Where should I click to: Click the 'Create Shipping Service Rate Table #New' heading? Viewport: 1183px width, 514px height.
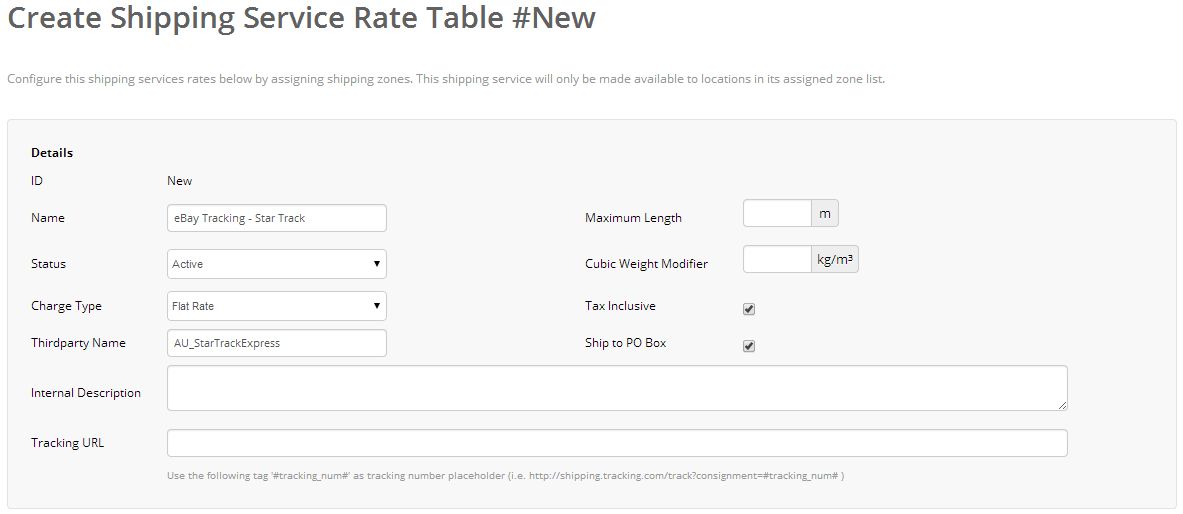301,18
